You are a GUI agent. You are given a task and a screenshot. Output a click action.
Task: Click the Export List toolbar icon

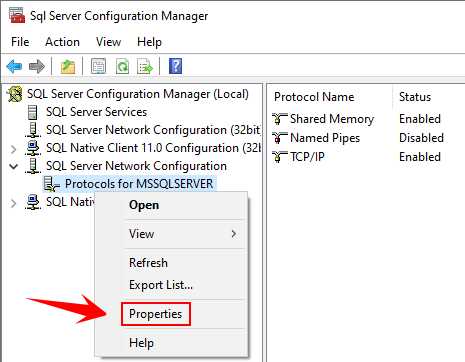pyautogui.click(x=145, y=66)
